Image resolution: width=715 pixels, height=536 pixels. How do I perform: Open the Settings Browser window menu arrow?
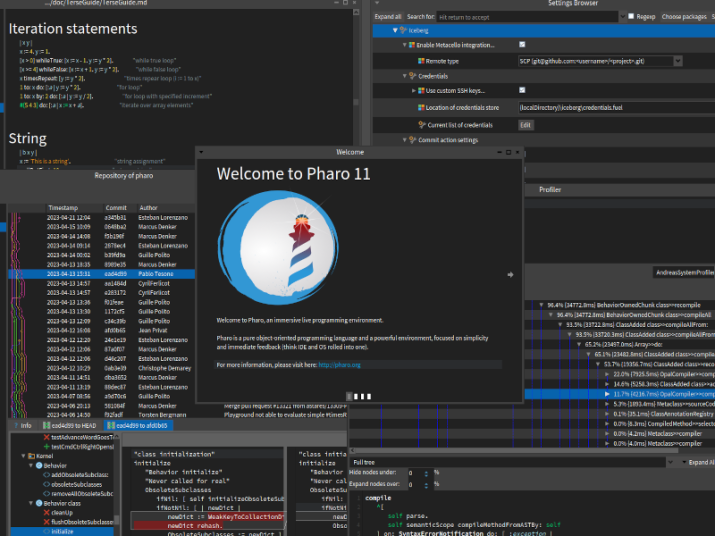pyautogui.click(x=377, y=3)
